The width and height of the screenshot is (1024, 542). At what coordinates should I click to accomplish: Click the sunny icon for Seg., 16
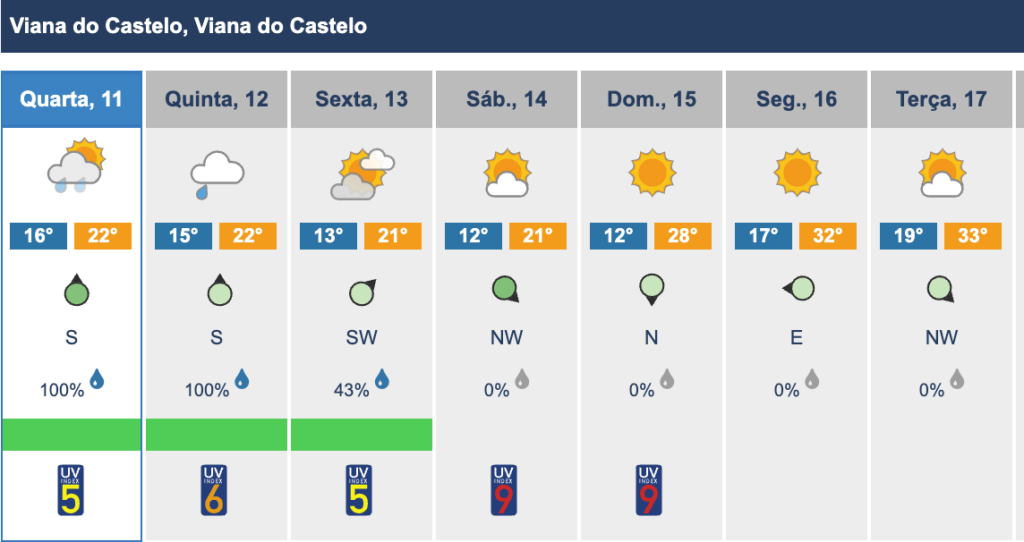click(797, 172)
